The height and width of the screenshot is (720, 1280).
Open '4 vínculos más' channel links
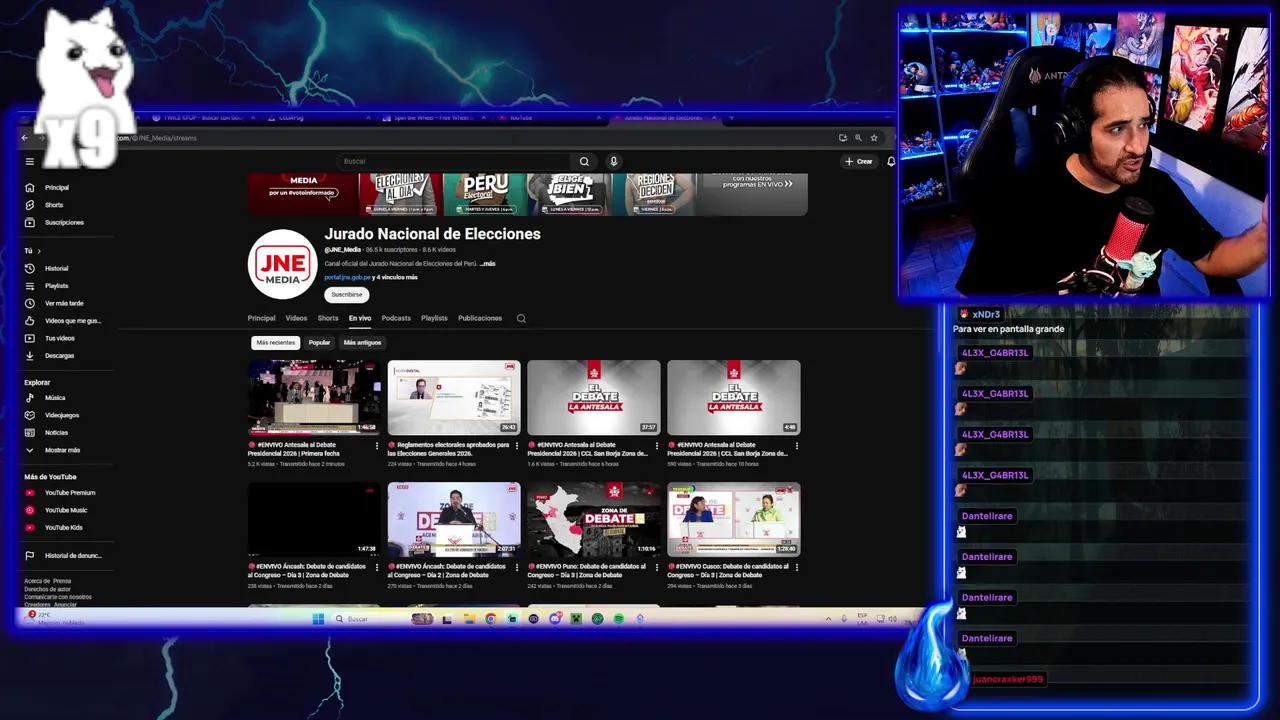click(398, 277)
